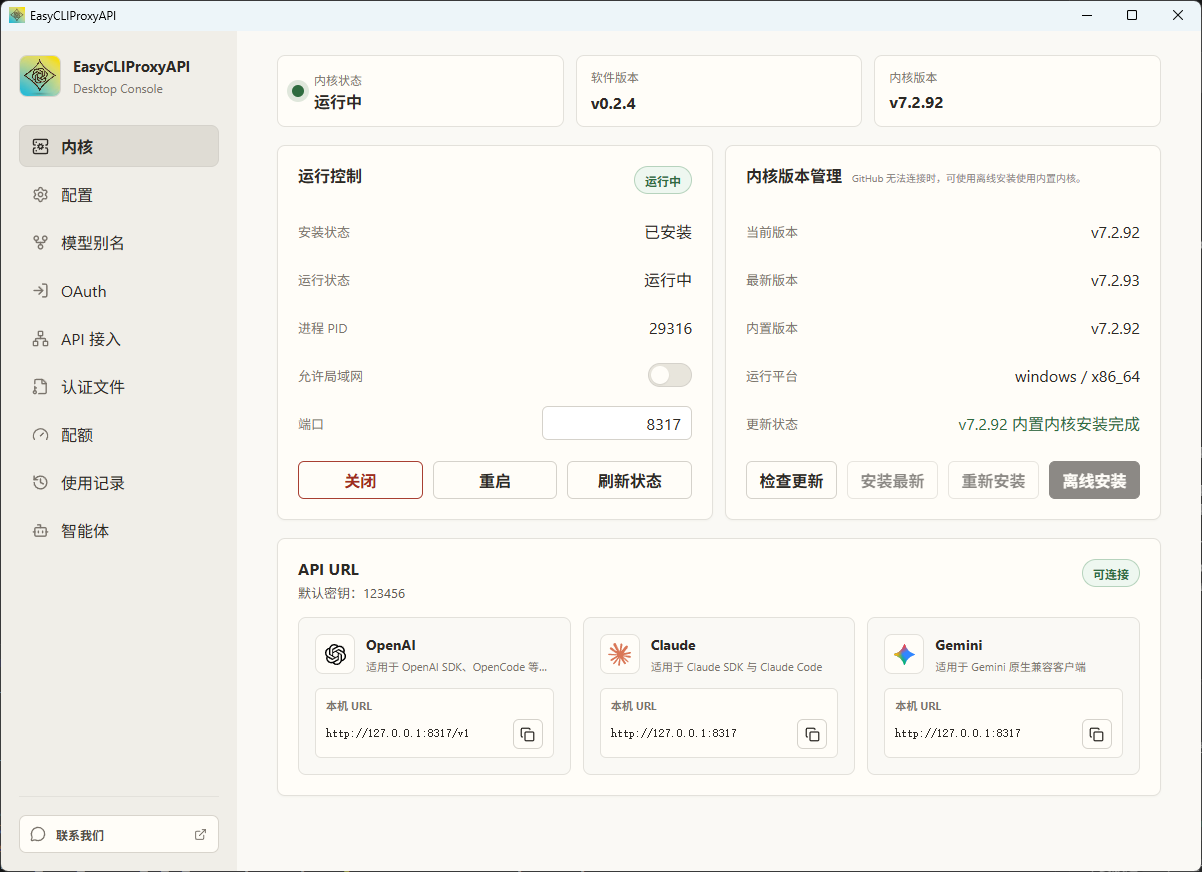Click the 安装状态 value 已安装
Screen dimensions: 1202x872
click(668, 232)
